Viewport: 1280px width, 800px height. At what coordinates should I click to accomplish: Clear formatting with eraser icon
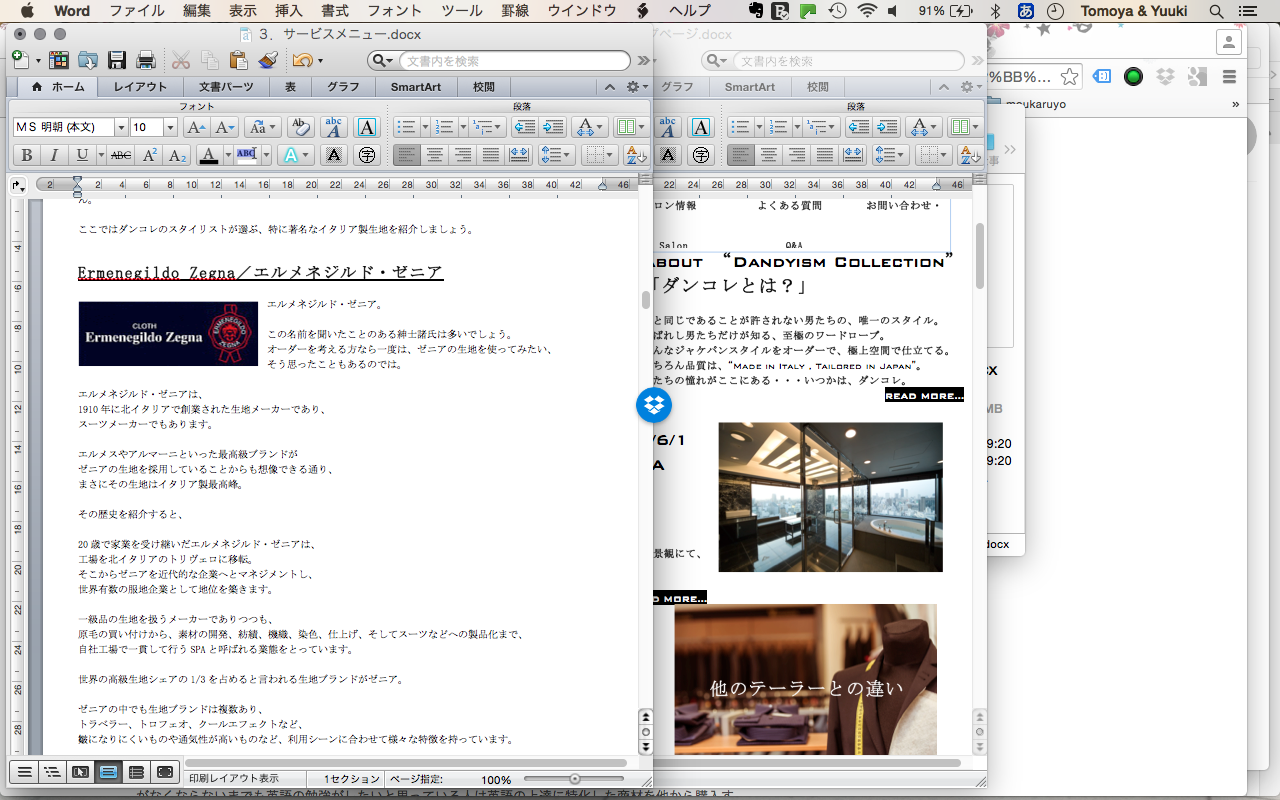[x=299, y=127]
